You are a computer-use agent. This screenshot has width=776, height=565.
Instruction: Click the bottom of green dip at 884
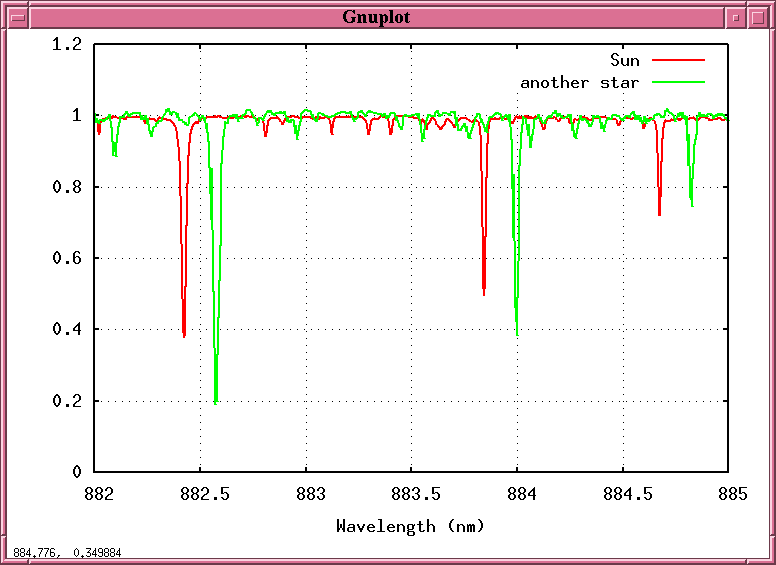point(517,335)
